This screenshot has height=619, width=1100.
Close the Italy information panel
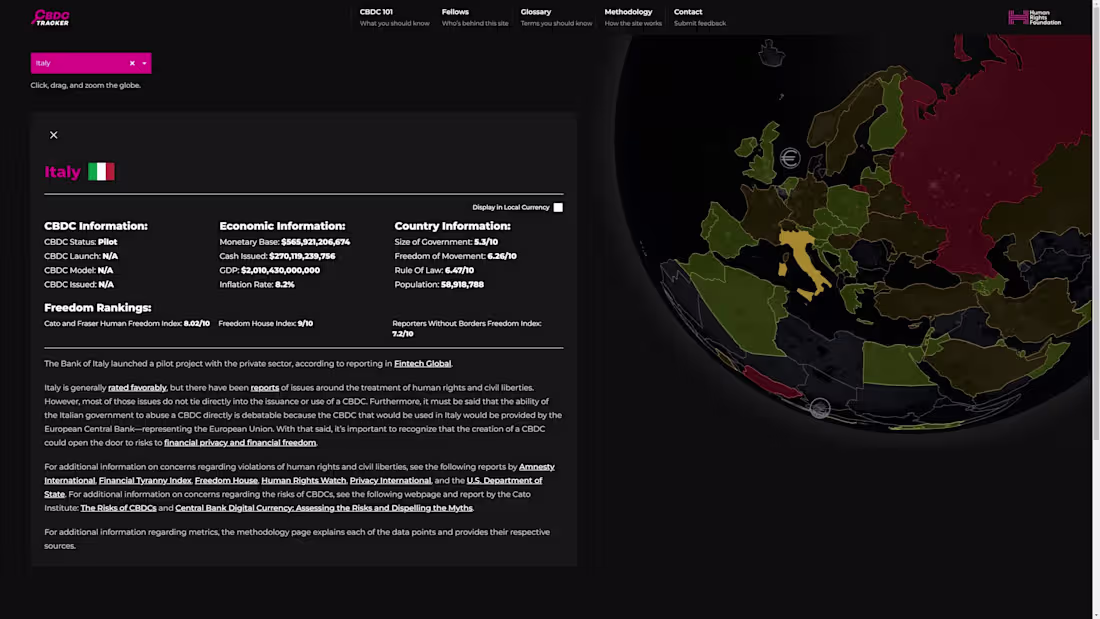(54, 134)
